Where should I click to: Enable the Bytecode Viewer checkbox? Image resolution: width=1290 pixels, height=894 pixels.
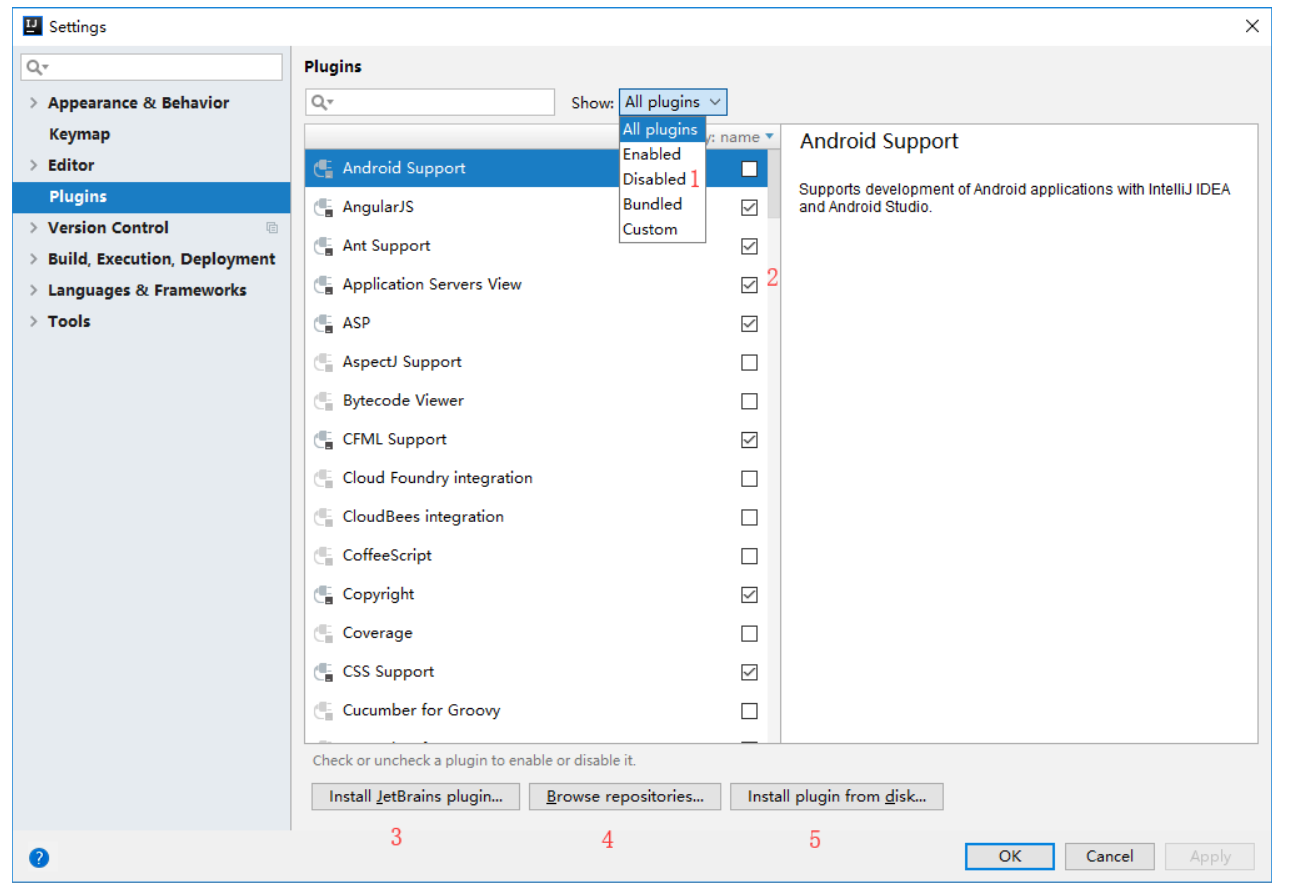pyautogui.click(x=749, y=401)
